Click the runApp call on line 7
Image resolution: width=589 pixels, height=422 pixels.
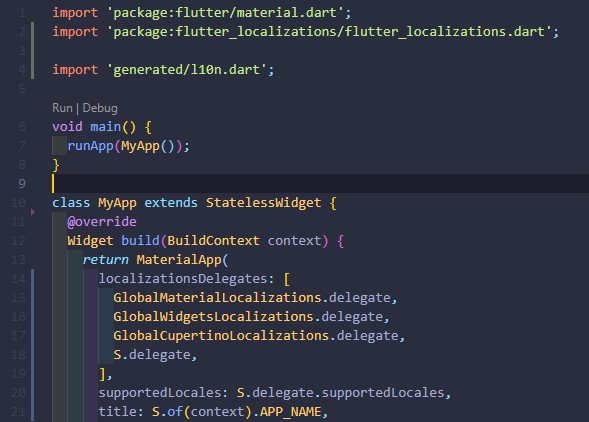[90, 146]
